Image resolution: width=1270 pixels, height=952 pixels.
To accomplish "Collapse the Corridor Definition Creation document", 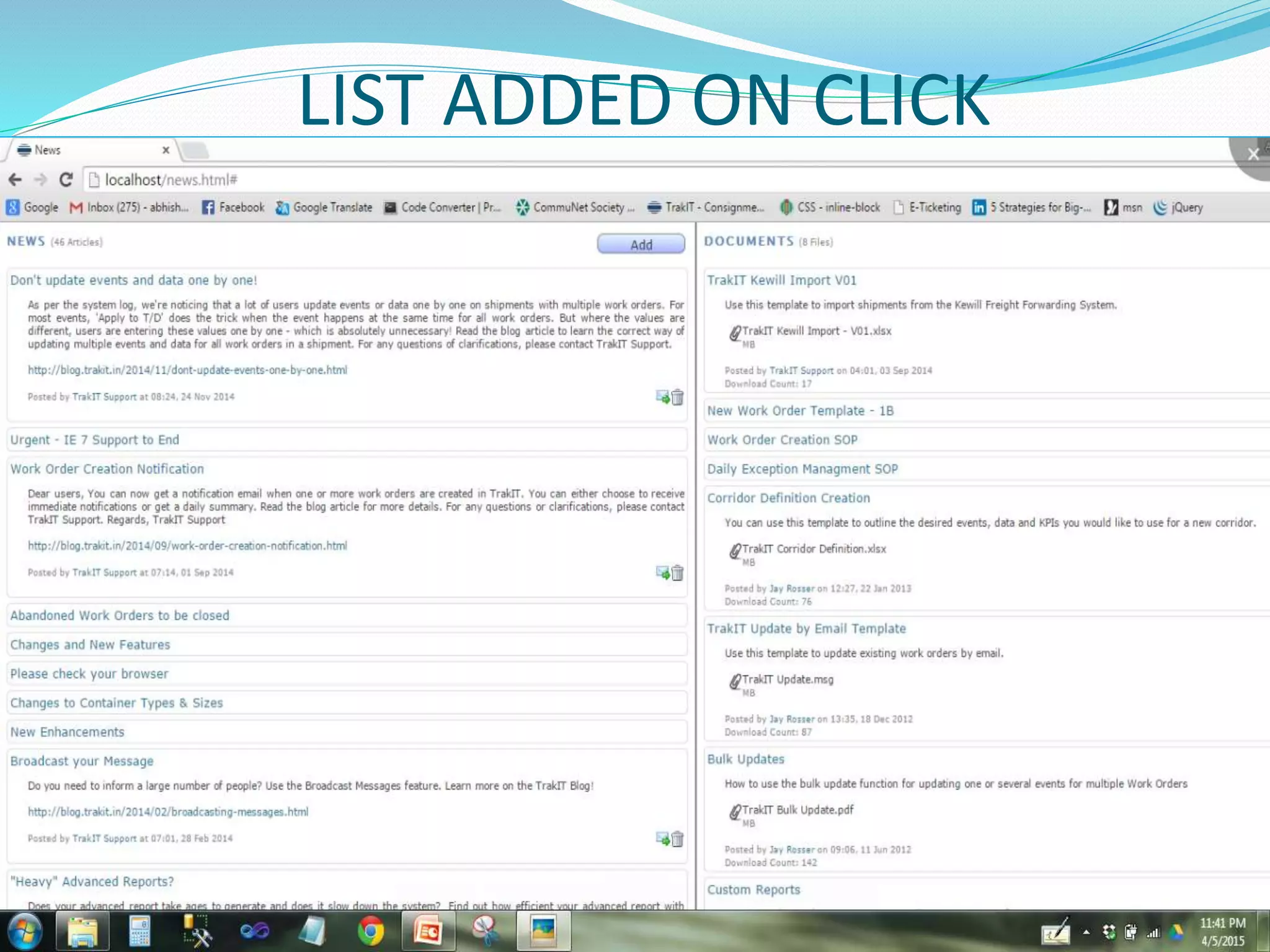I will 788,498.
